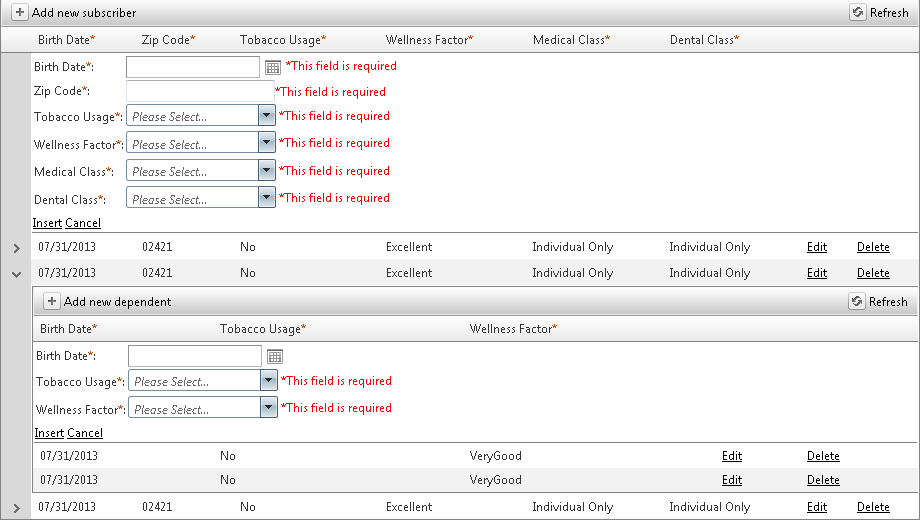Click the top Refresh icon in subscriber grid

(x=857, y=13)
